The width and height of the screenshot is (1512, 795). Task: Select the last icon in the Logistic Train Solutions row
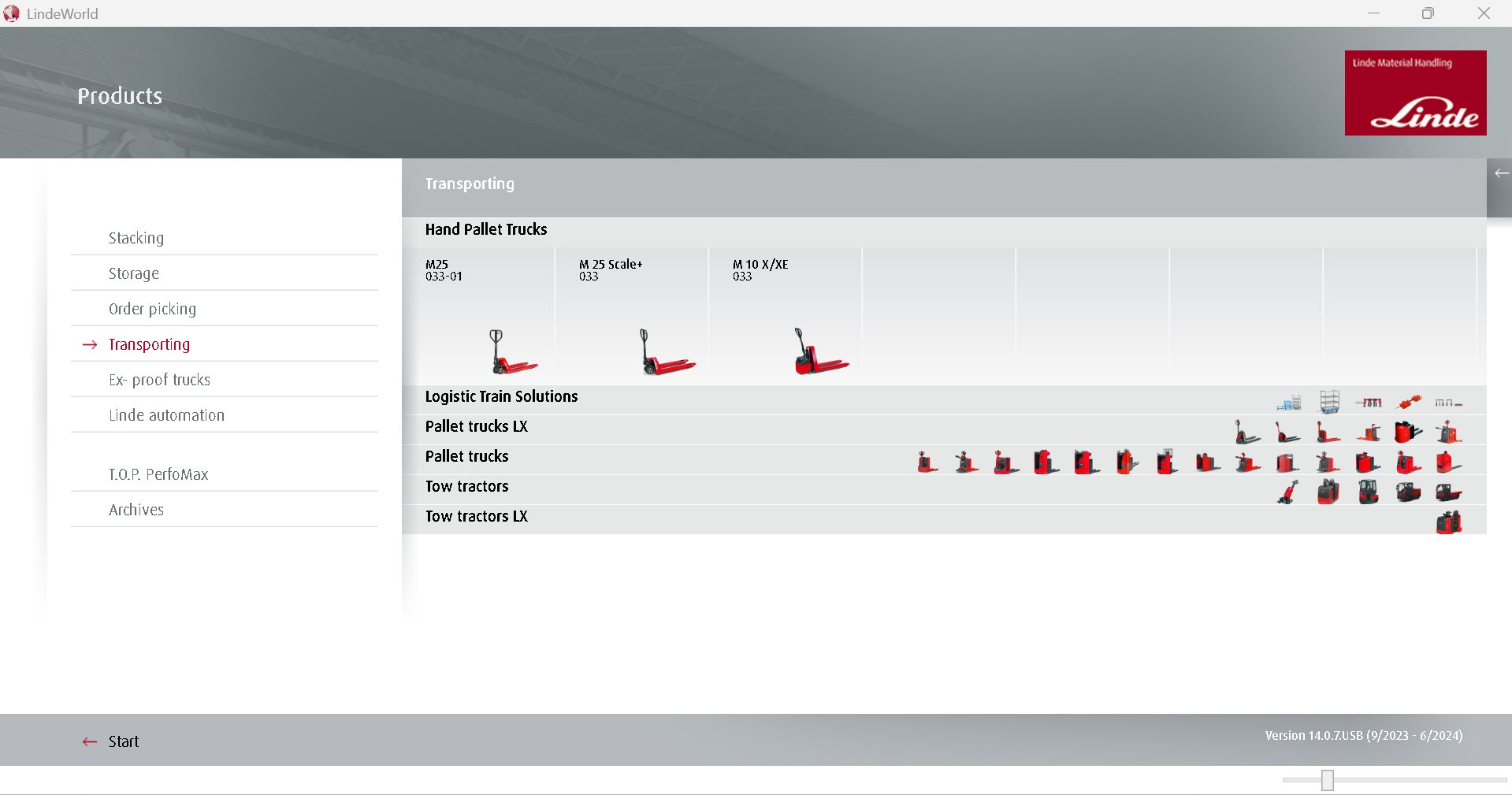(x=1448, y=403)
